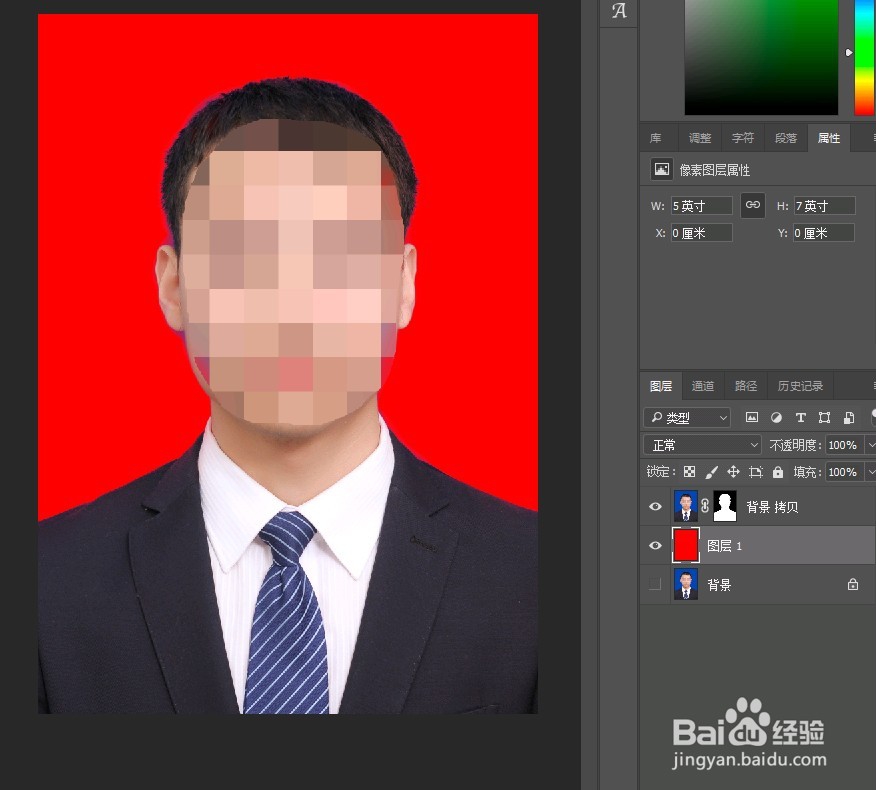This screenshot has width=876, height=790.
Task: Enable lock transparent pixels
Action: [x=689, y=471]
